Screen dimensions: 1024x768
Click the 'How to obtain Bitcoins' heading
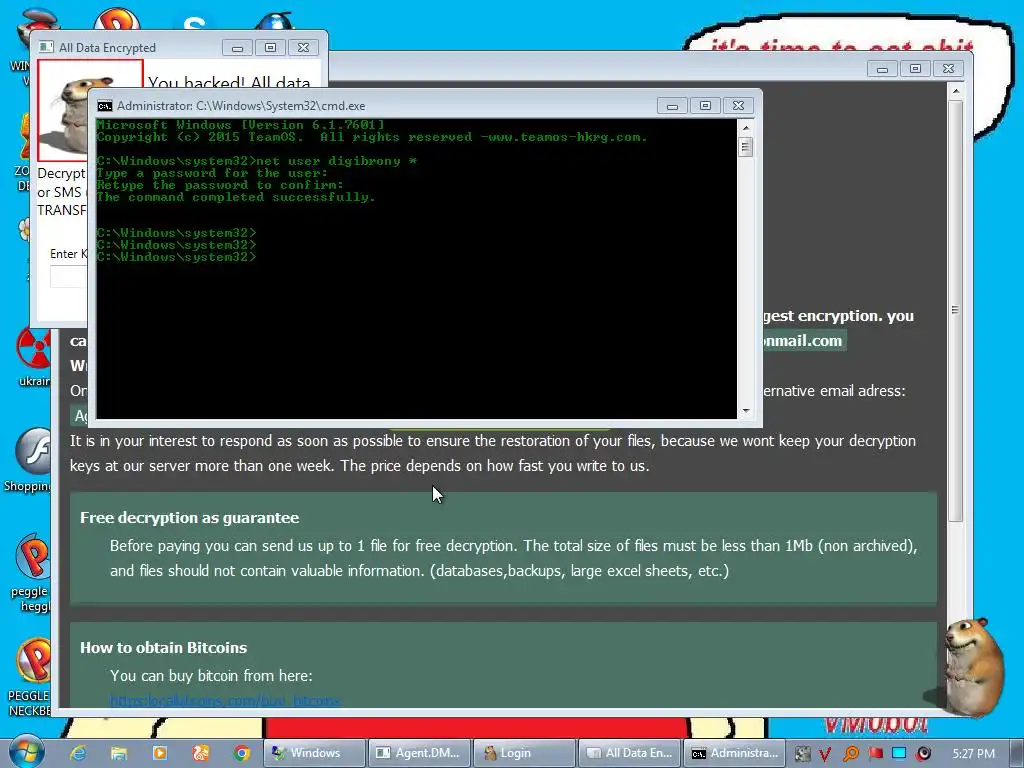(x=163, y=648)
